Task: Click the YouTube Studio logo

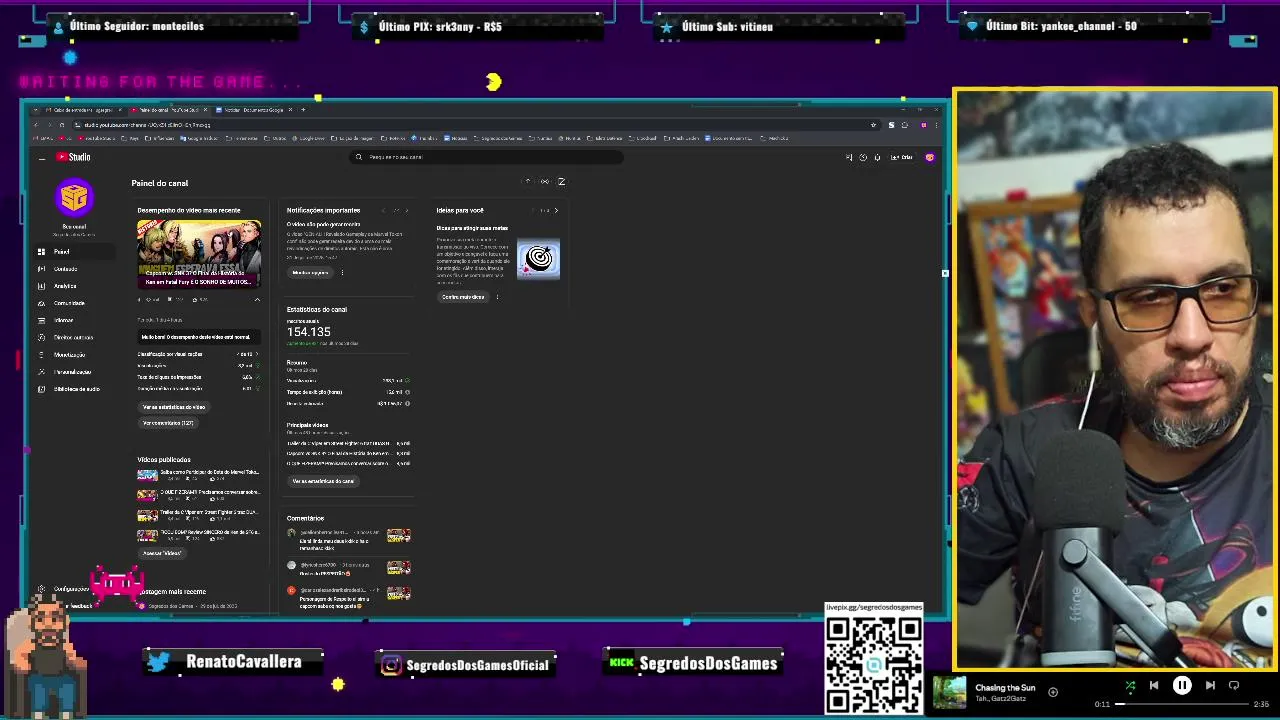Action: pyautogui.click(x=73, y=157)
